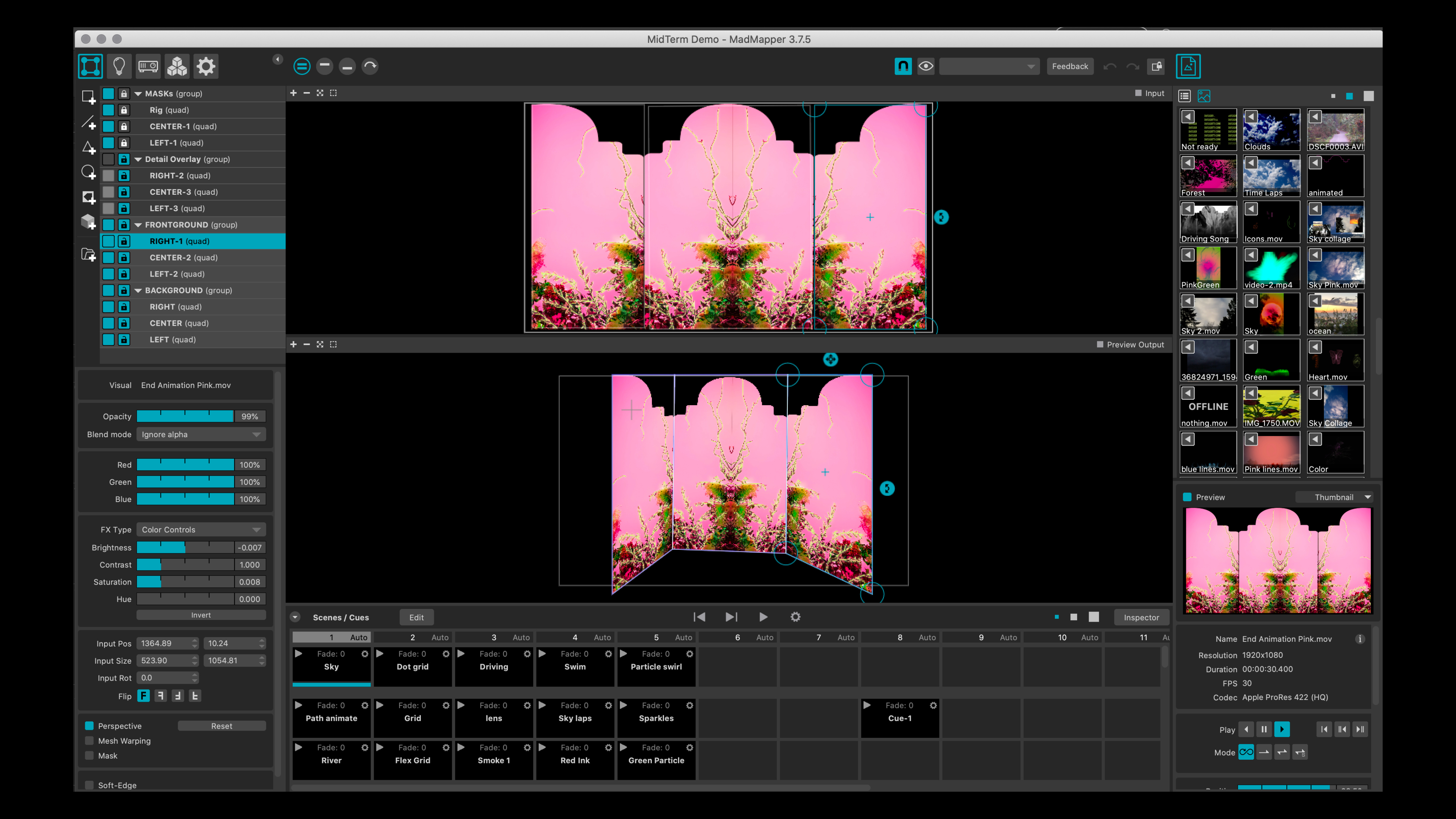
Task: Open cue settings gear in transport bar
Action: [795, 617]
